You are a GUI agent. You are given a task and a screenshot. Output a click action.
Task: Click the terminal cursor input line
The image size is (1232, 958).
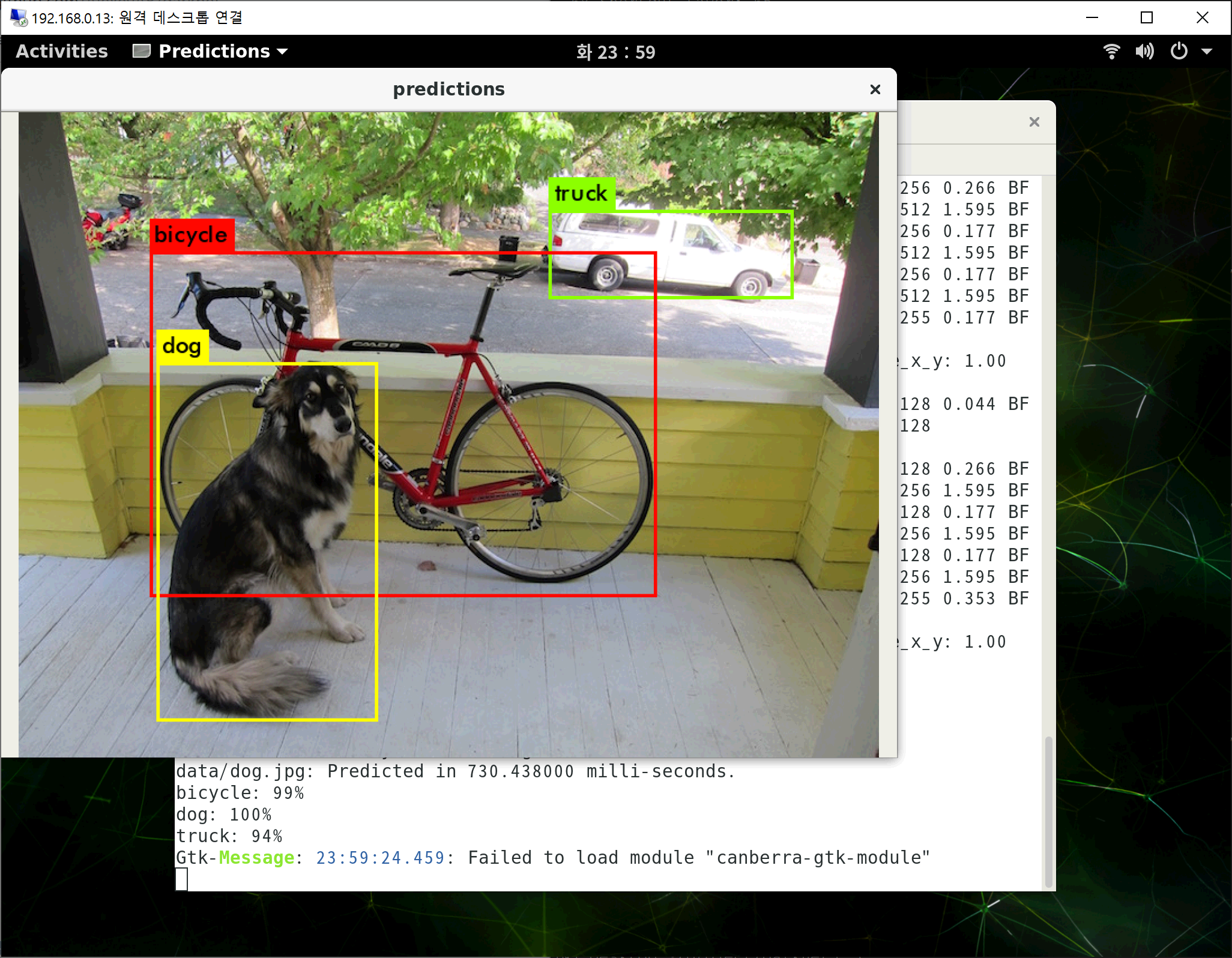tap(182, 879)
